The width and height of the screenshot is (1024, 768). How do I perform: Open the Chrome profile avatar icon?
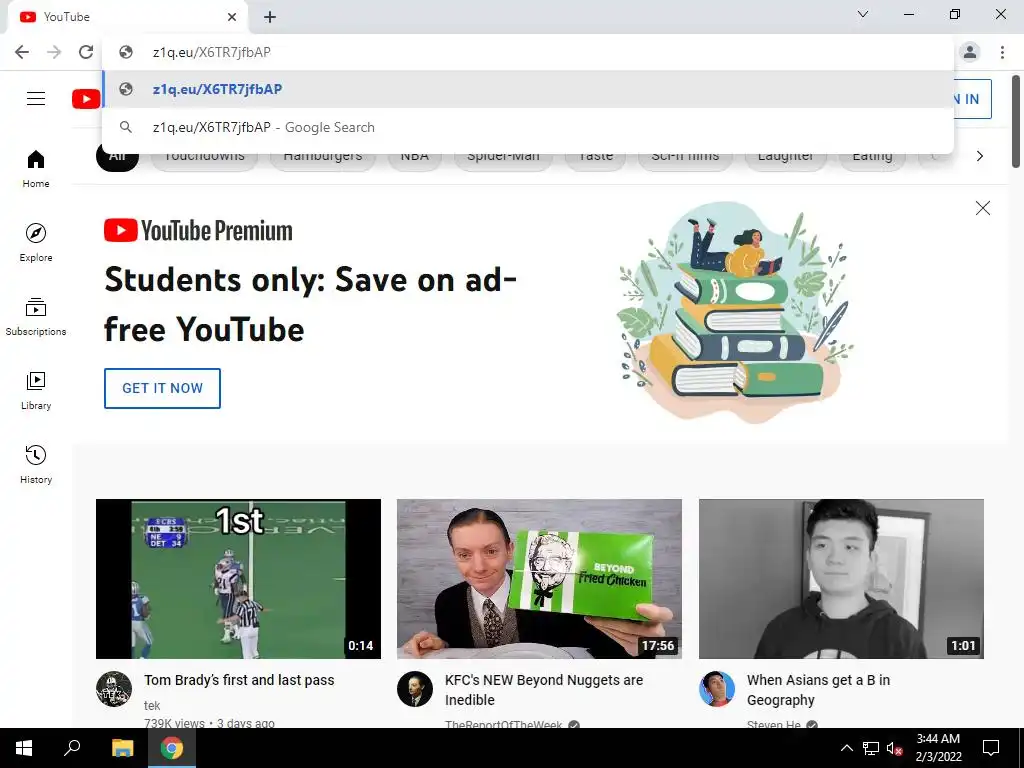(x=970, y=52)
